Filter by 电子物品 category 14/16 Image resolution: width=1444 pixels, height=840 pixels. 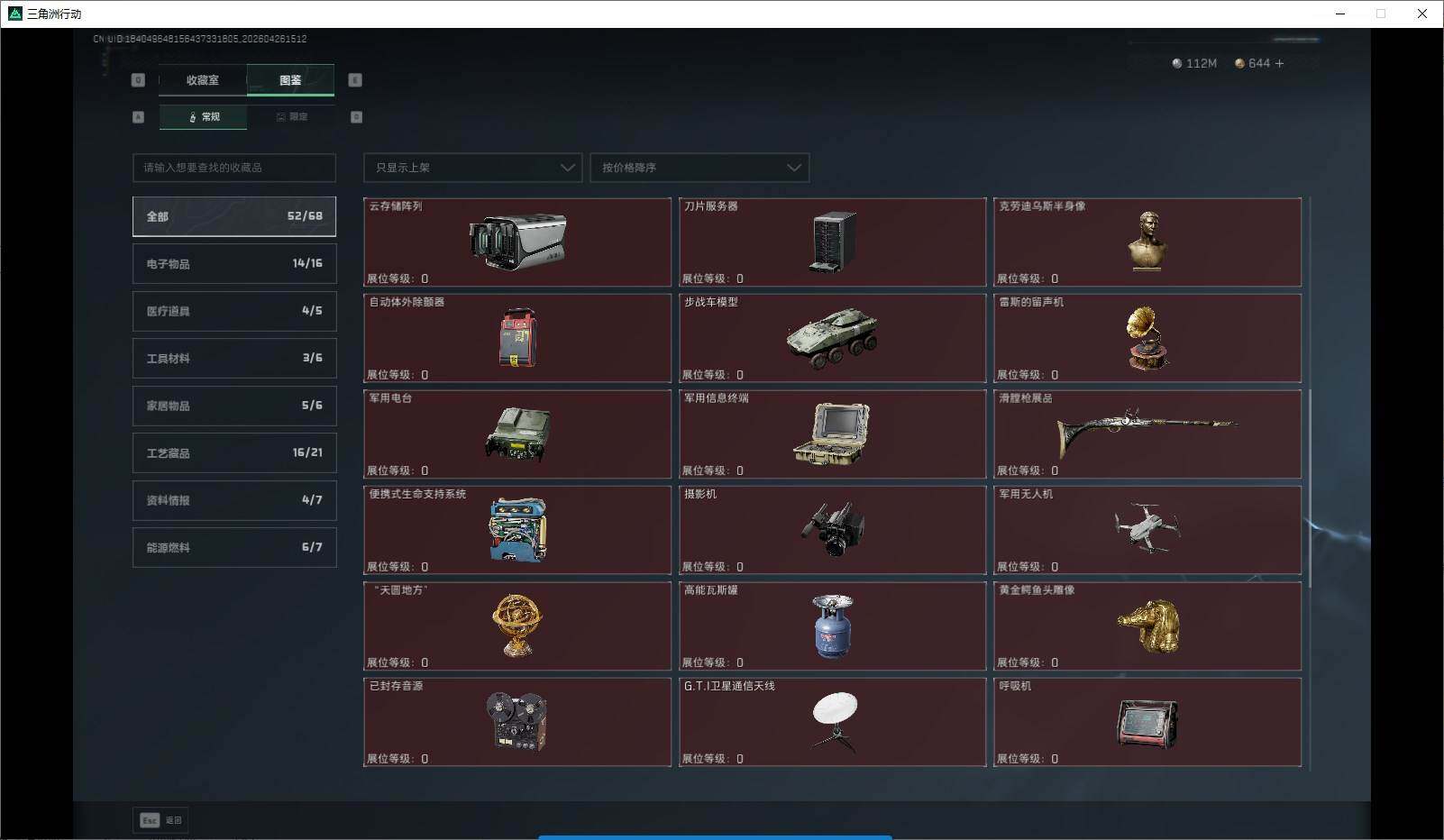tap(234, 264)
